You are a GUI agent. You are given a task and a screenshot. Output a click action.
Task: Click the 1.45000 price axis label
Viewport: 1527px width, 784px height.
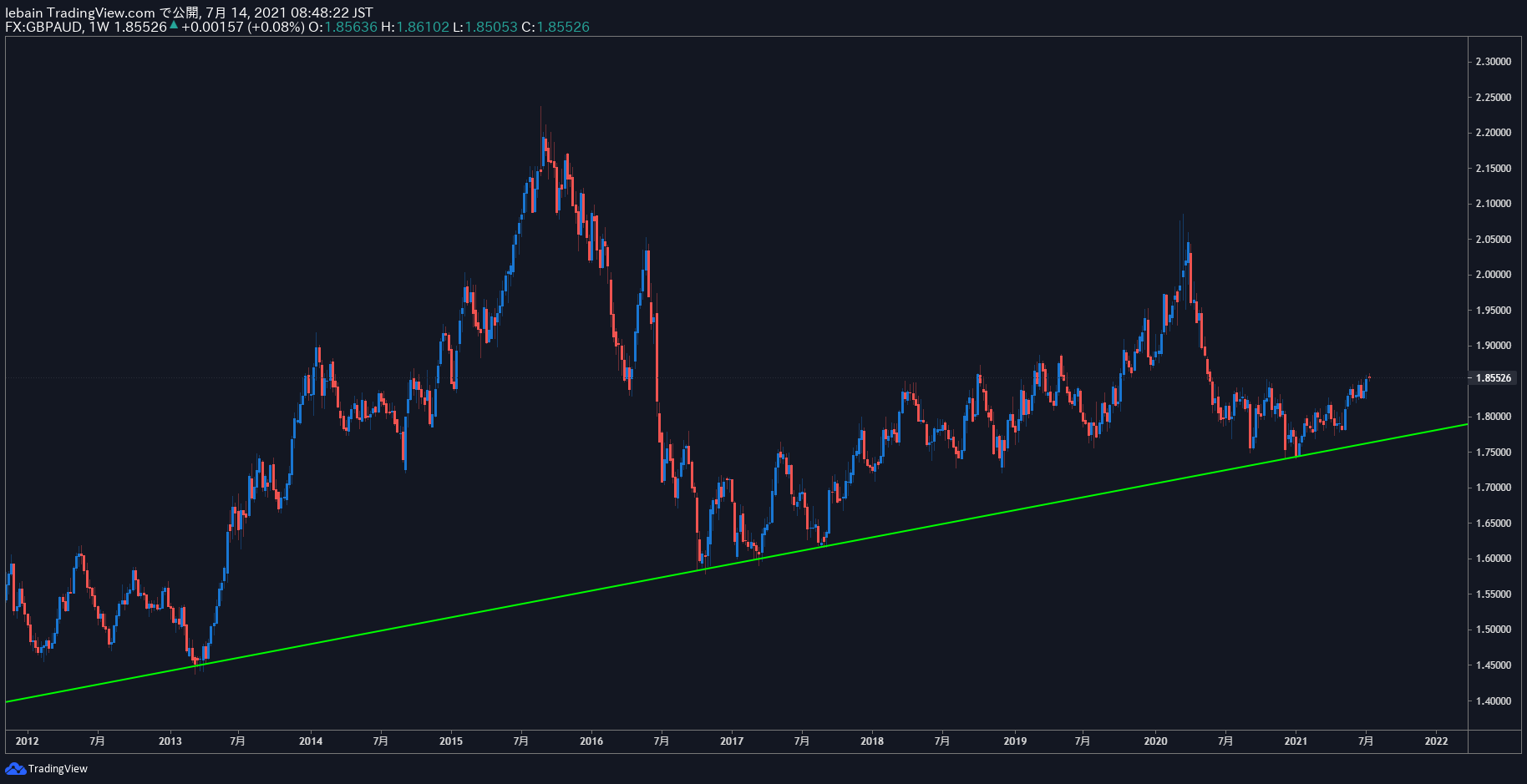pos(1494,665)
